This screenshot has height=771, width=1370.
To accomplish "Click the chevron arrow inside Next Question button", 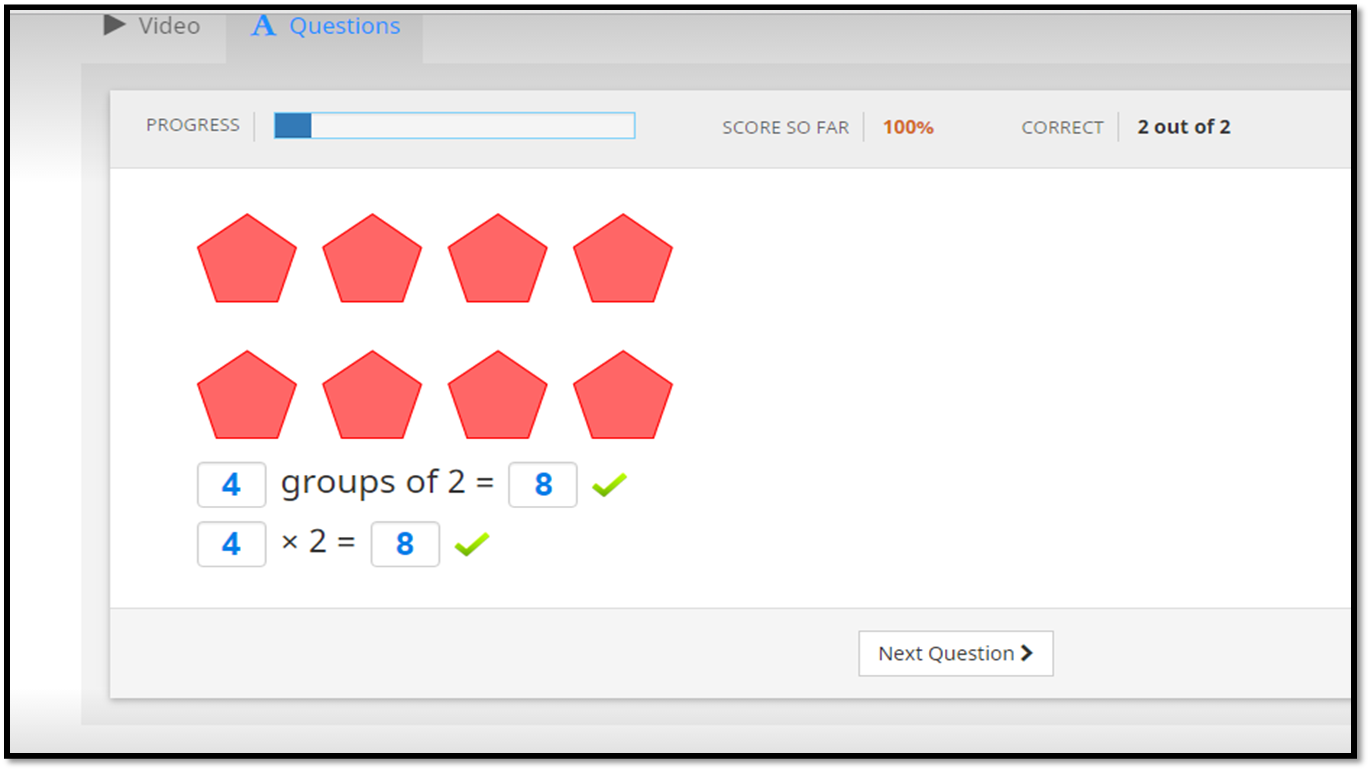I will pyautogui.click(x=1027, y=653).
